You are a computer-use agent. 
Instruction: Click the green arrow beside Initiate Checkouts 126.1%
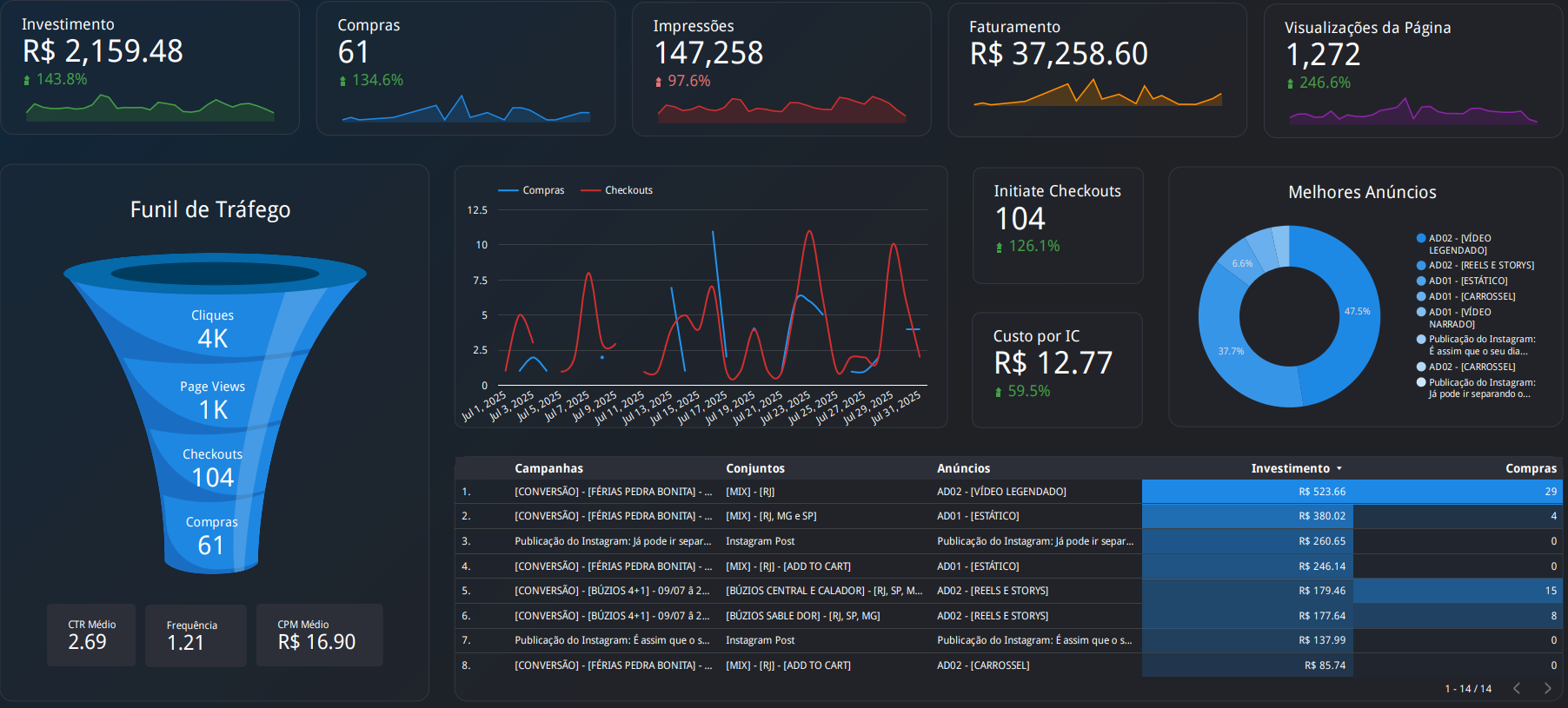(999, 248)
